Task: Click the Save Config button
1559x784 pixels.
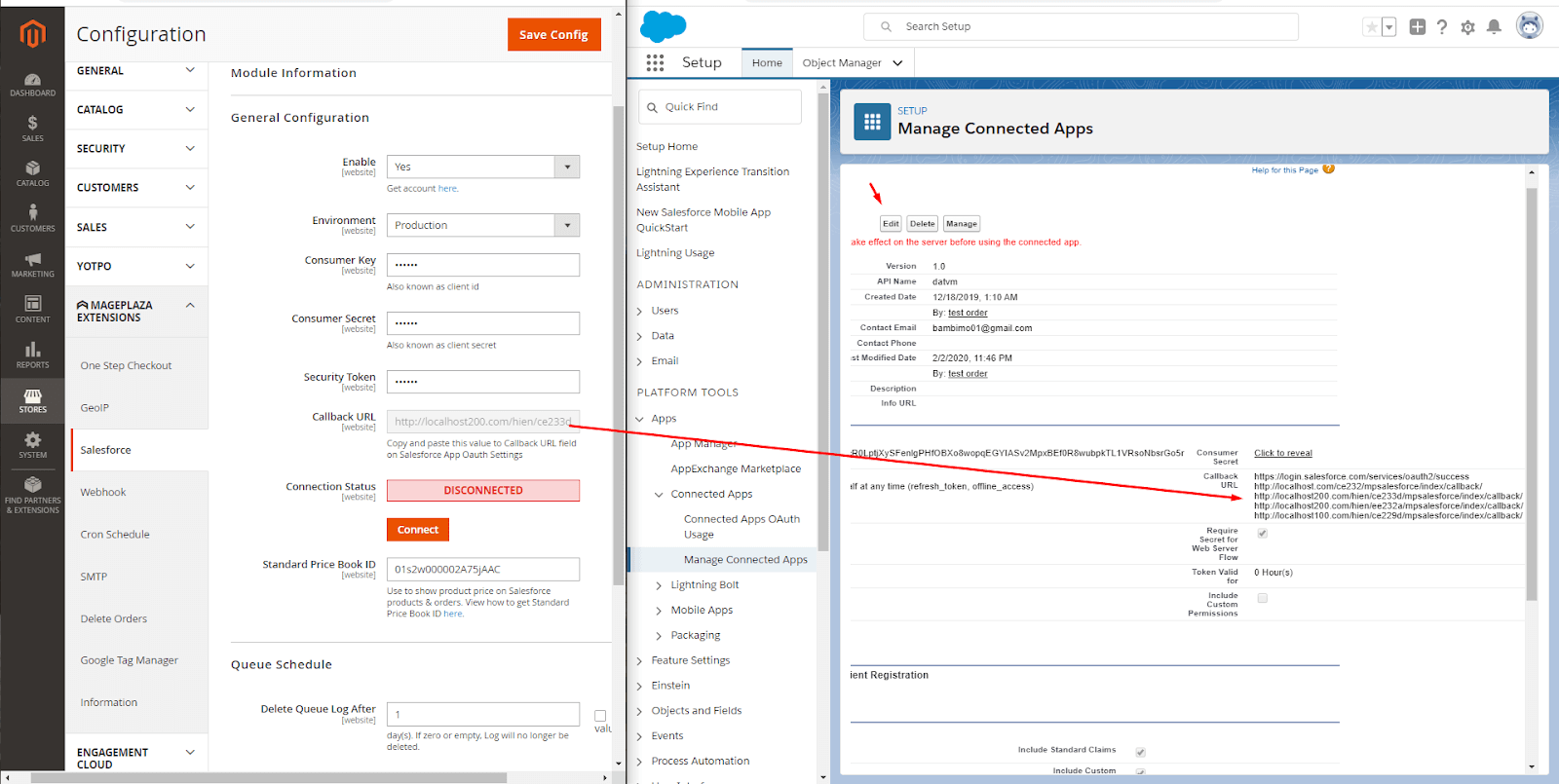Action: [553, 34]
